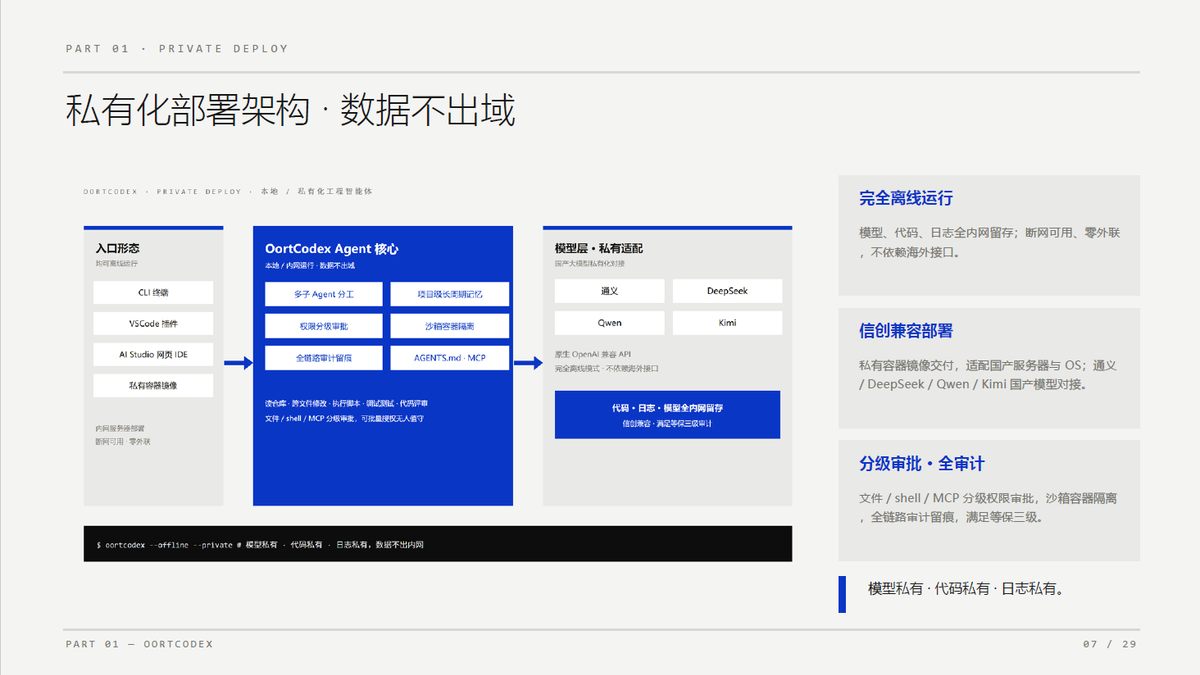
Task: Click the 入口形态 heading
Action: [x=117, y=249]
